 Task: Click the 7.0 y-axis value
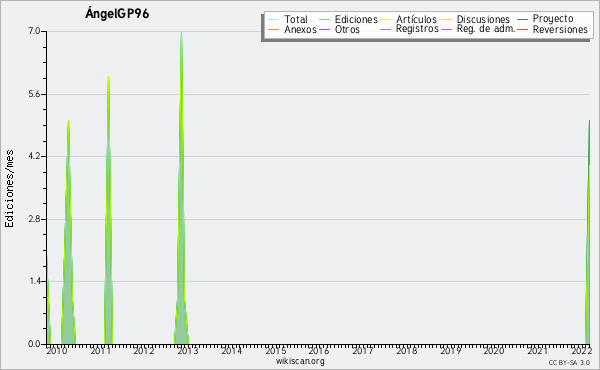pyautogui.click(x=34, y=31)
